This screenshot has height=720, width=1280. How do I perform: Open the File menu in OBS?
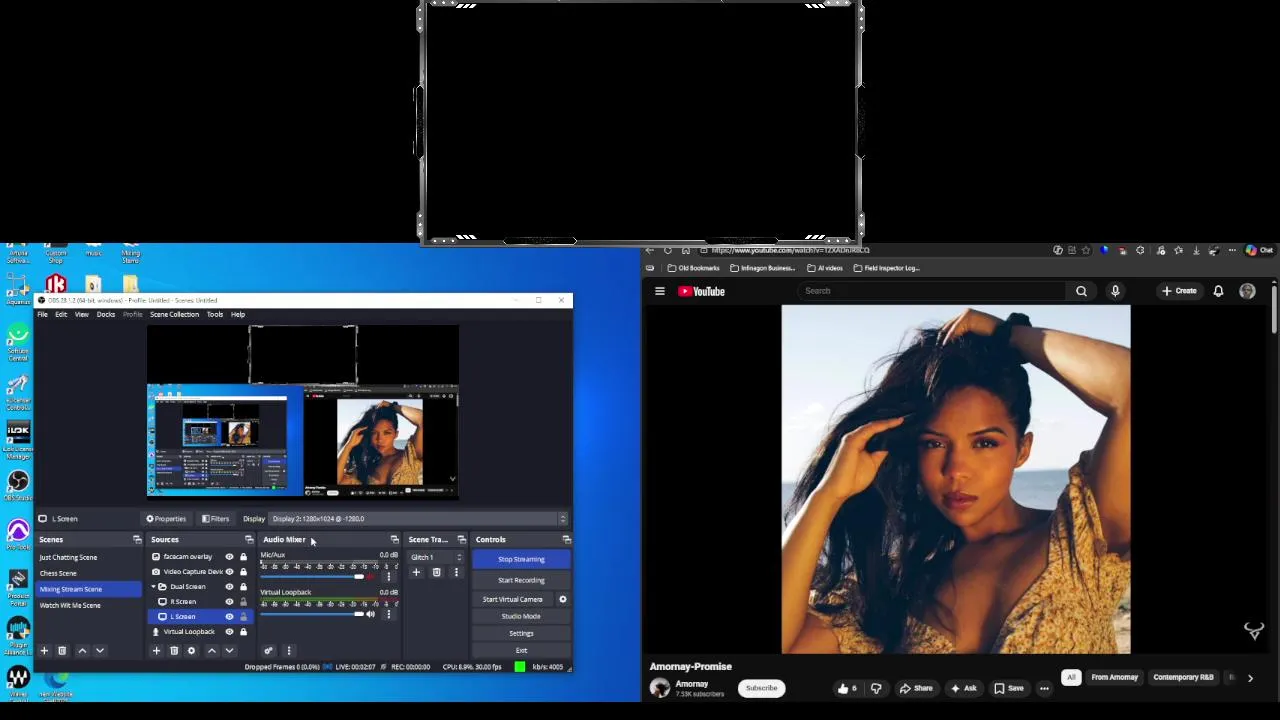(43, 315)
